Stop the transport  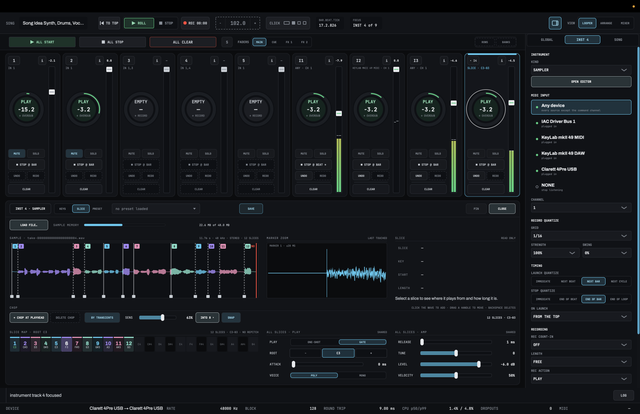point(166,23)
